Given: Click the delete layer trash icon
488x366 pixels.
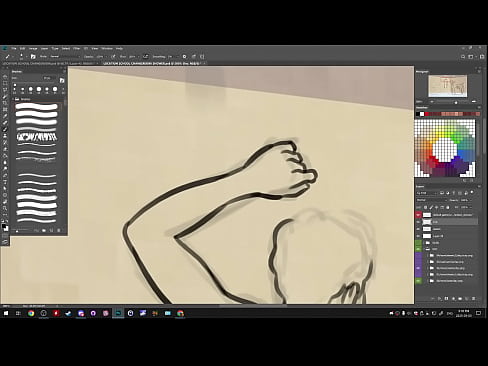Looking at the screenshot, I should pos(474,299).
